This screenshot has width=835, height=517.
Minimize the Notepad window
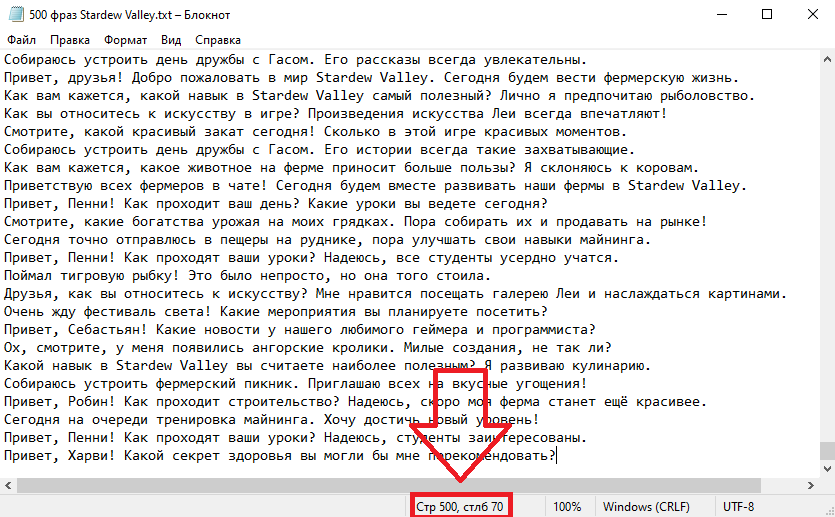[x=720, y=14]
